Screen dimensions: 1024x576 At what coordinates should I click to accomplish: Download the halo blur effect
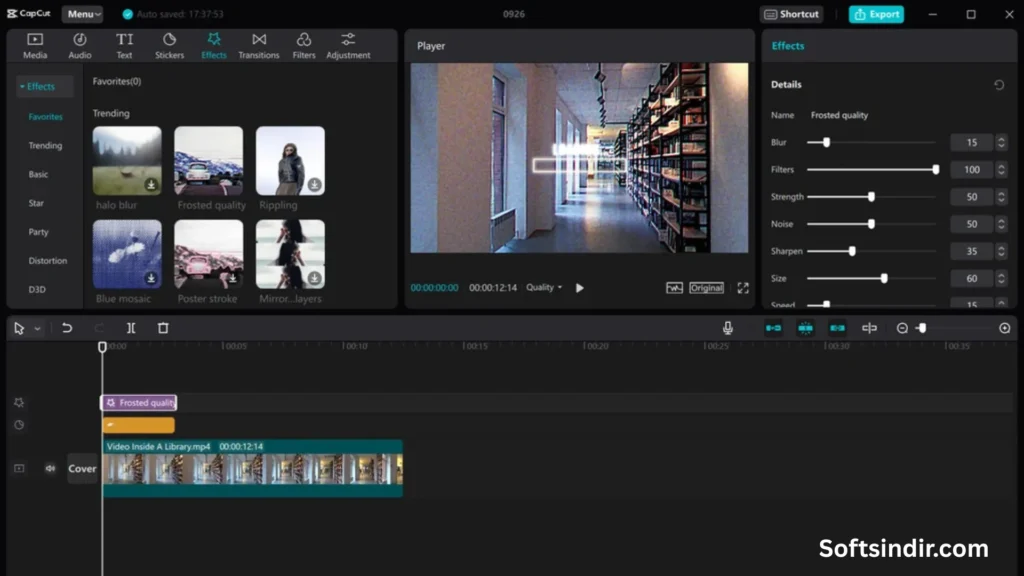[151, 185]
